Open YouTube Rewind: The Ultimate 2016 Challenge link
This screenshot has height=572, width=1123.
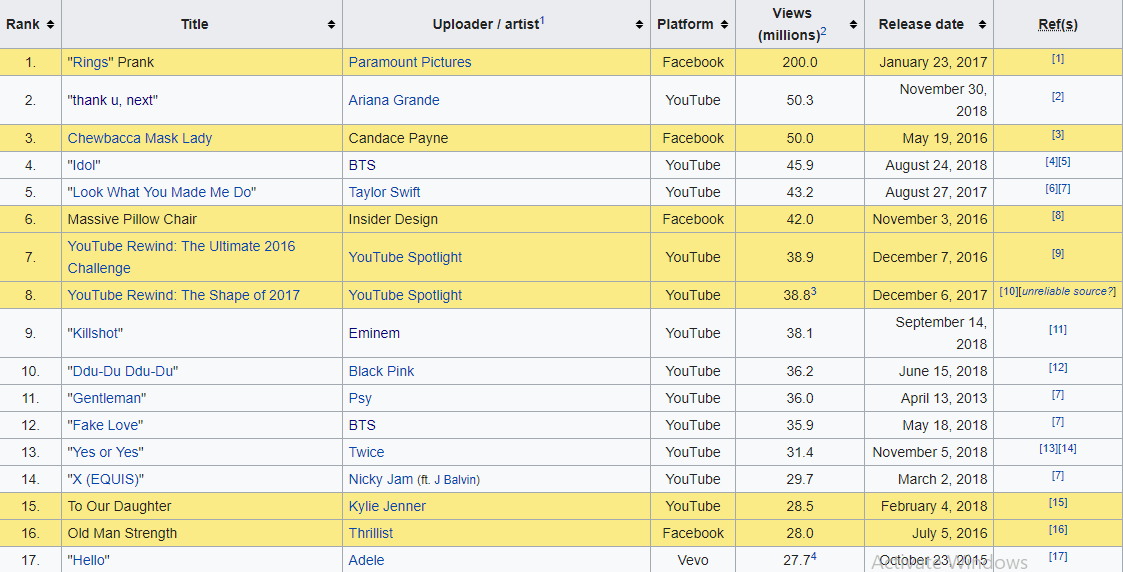(x=181, y=257)
